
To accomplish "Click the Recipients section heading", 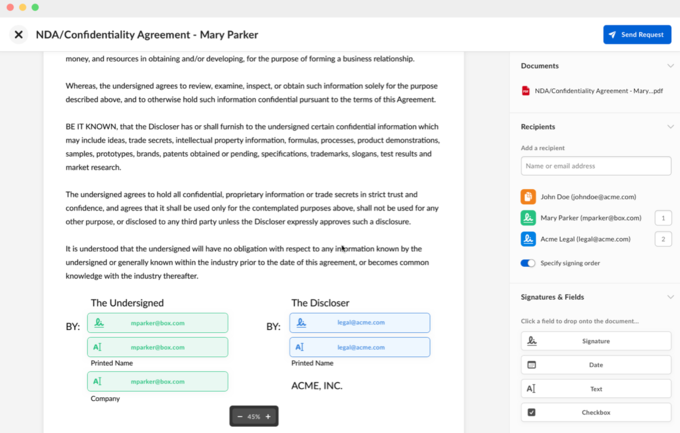I will pos(538,127).
